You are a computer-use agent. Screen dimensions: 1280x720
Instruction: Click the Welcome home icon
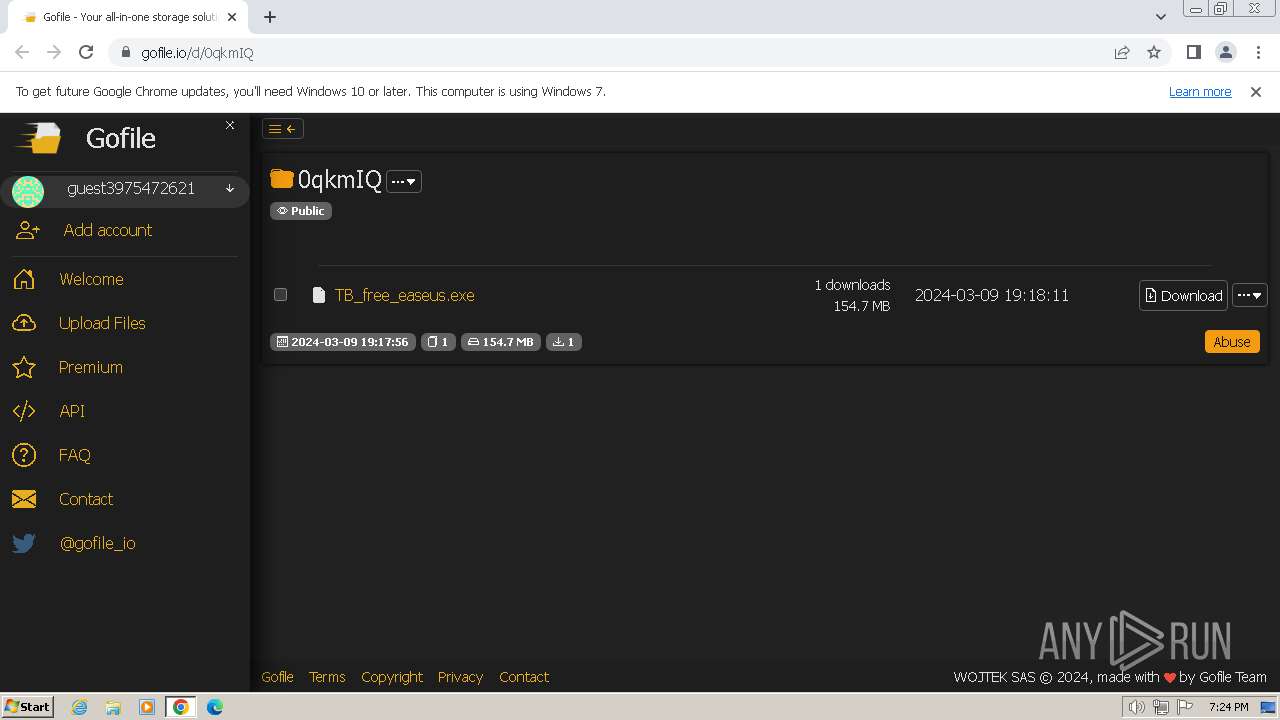[24, 279]
